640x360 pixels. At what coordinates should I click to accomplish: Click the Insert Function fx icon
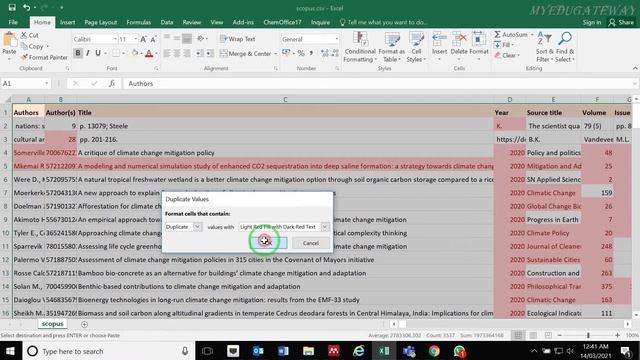pos(112,83)
